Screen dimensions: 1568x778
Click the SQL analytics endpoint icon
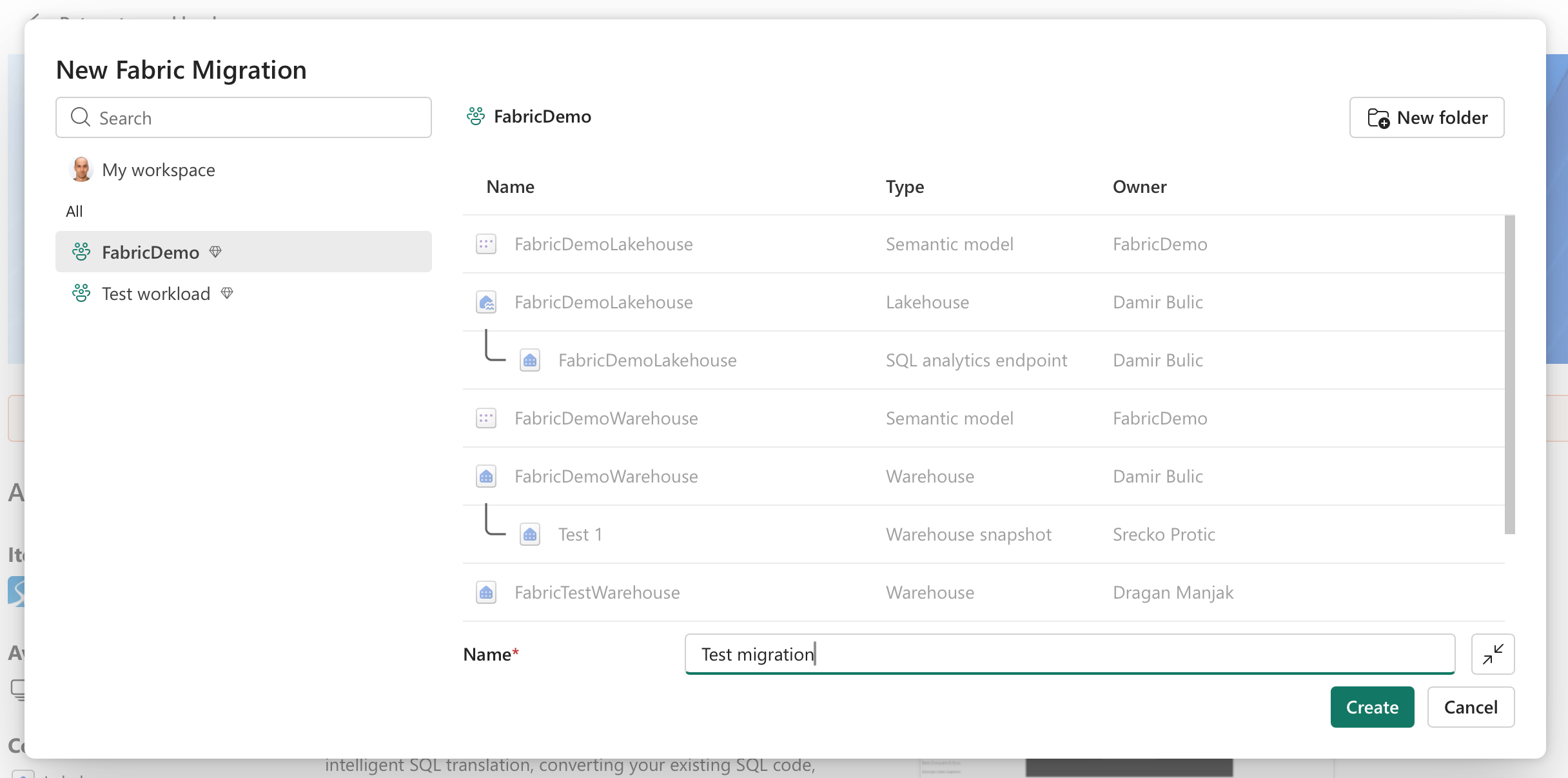click(x=530, y=360)
